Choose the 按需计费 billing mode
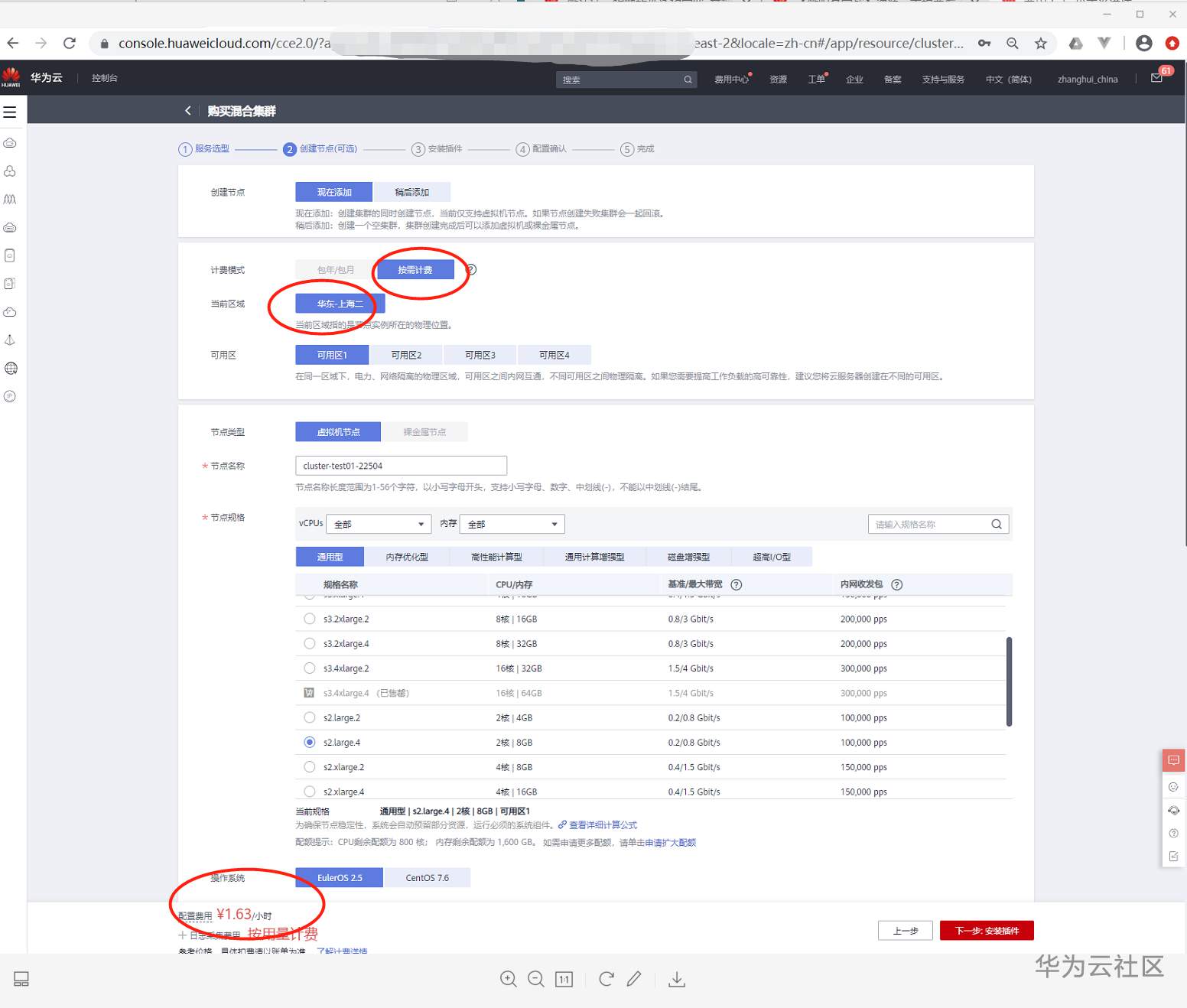This screenshot has width=1187, height=1008. pos(415,270)
